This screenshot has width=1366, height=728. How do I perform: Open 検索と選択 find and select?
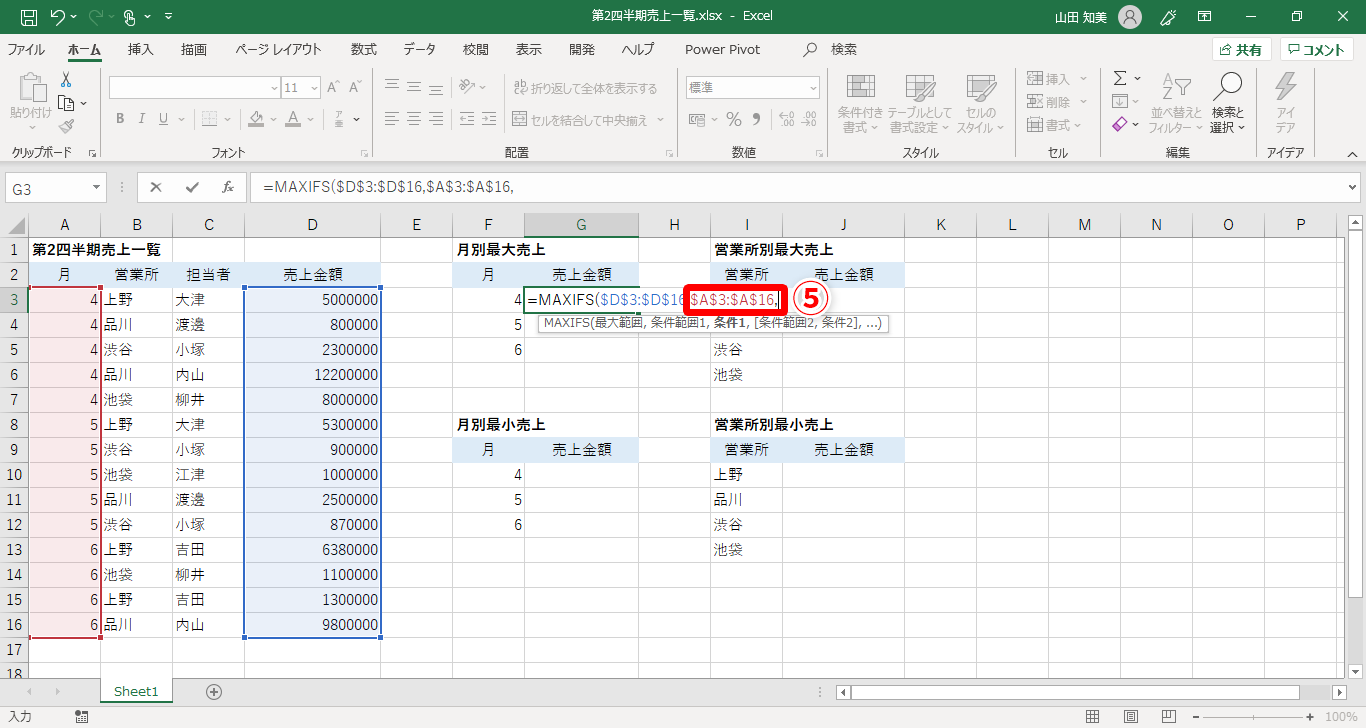pyautogui.click(x=1227, y=103)
